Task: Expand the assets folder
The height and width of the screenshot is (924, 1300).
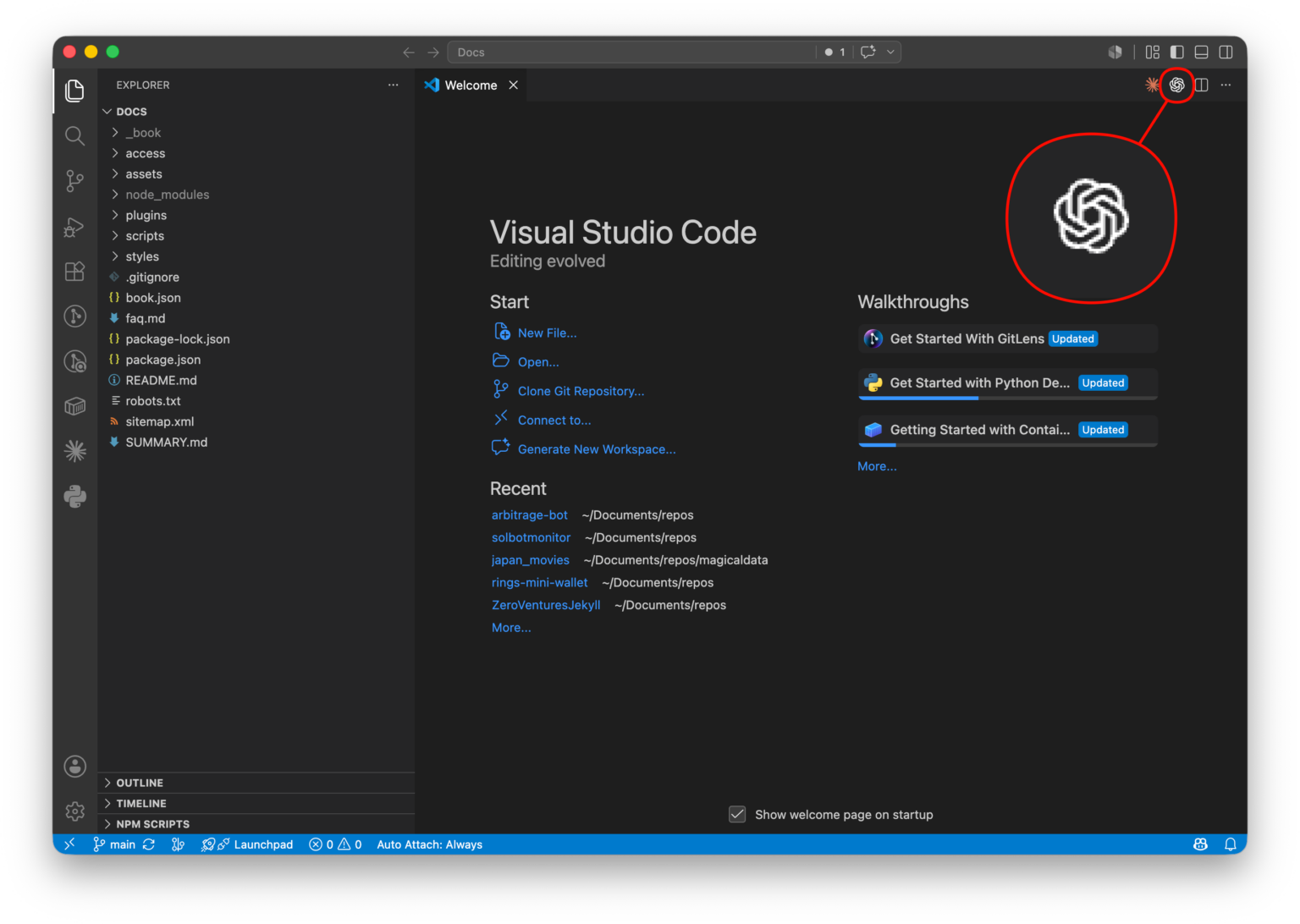Action: click(256, 174)
